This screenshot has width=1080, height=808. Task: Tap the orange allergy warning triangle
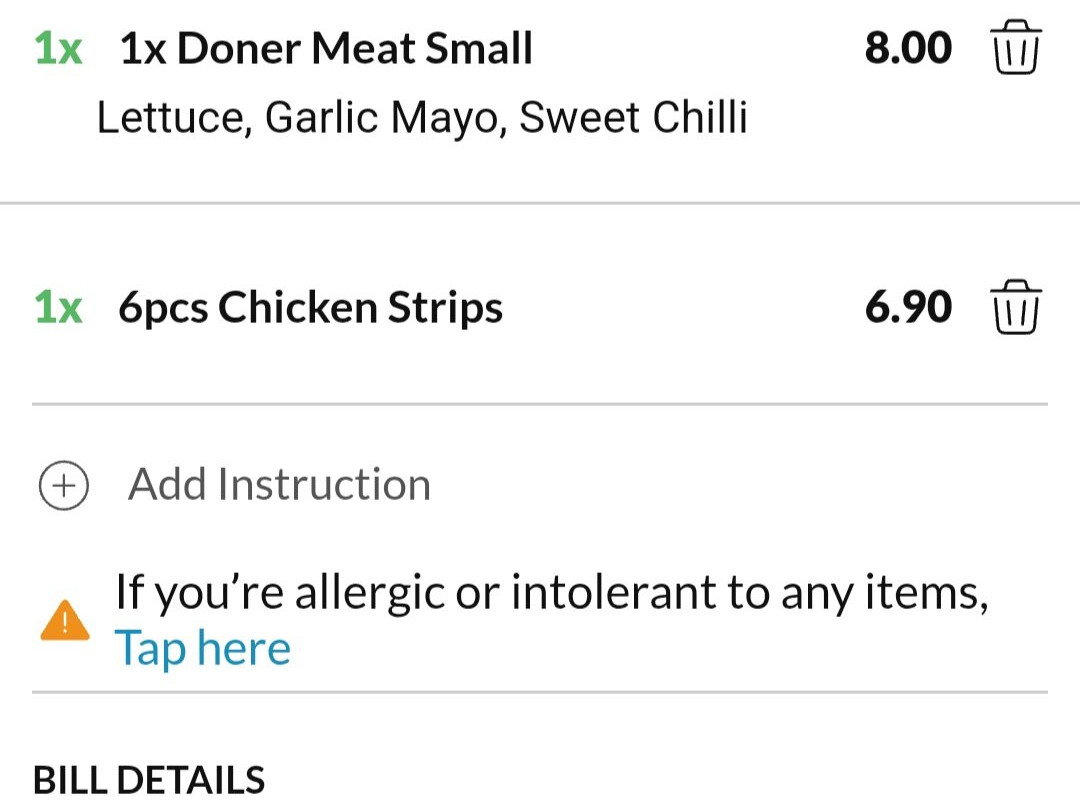(65, 620)
